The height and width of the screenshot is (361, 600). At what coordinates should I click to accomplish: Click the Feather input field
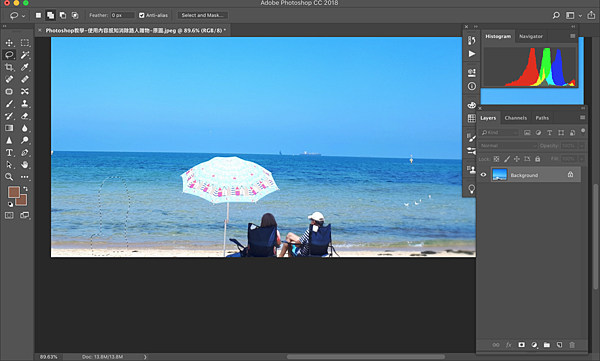tap(122, 15)
